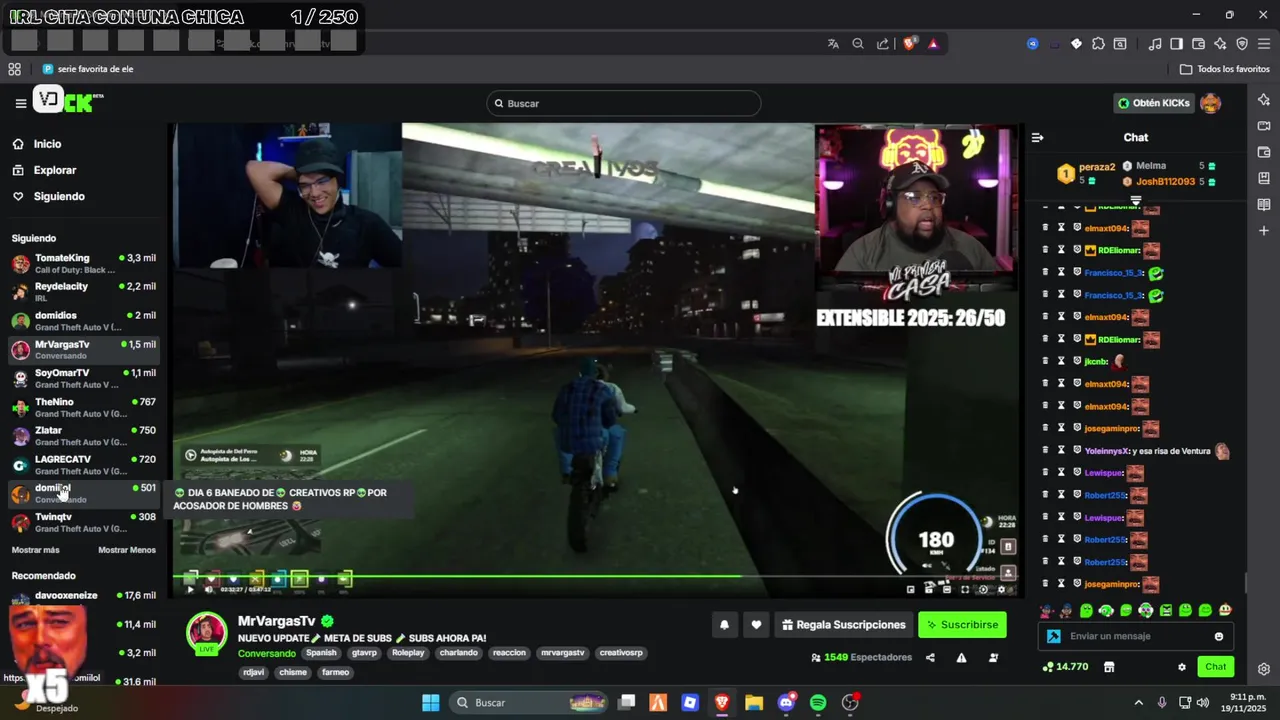The image size is (1280, 720).
Task: Select the creativosrp tag
Action: [x=620, y=653]
